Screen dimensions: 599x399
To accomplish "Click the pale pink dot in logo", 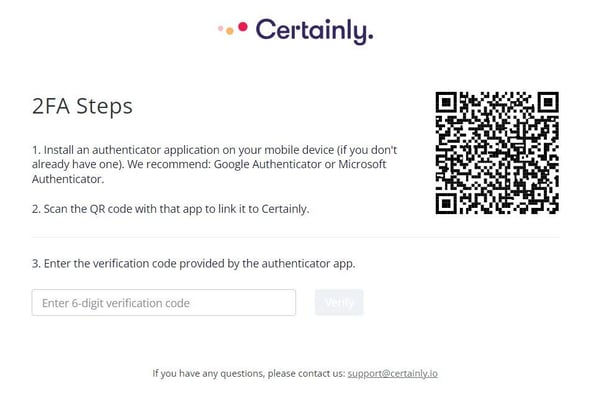I will (220, 28).
